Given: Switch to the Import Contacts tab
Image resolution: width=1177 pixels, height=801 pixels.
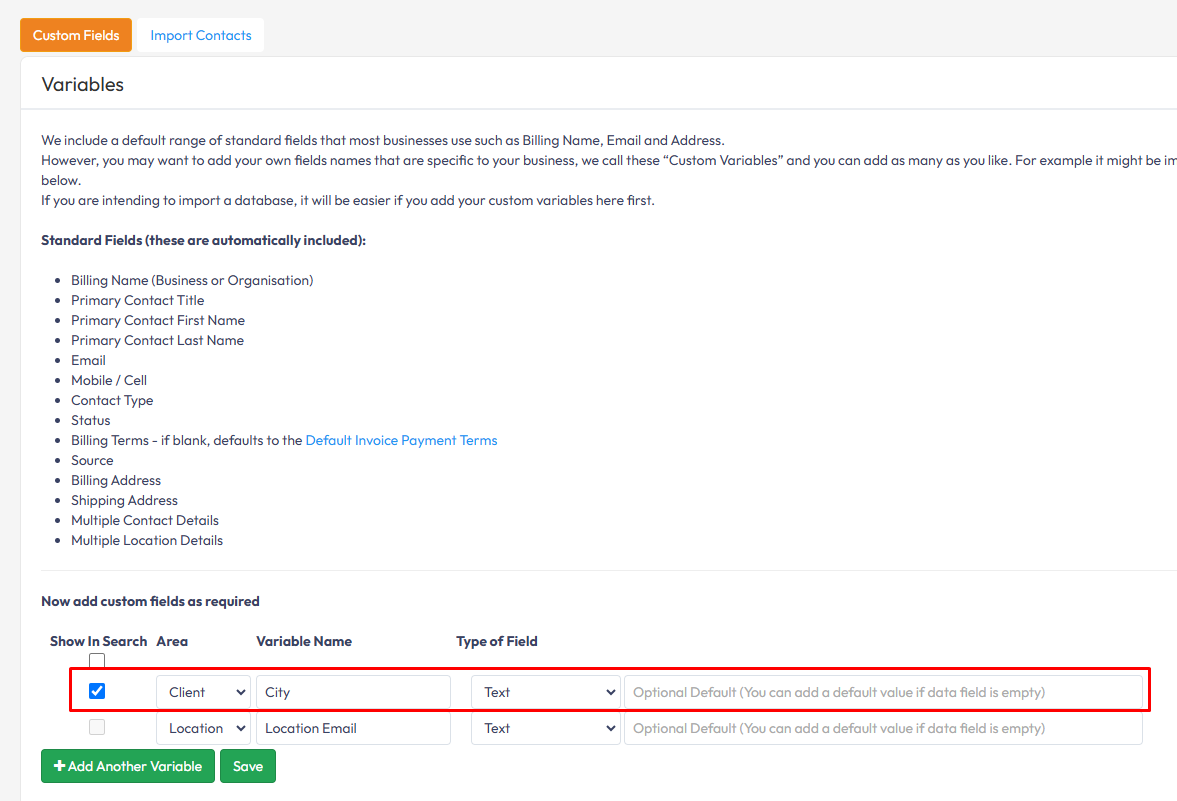Looking at the screenshot, I should coord(200,35).
